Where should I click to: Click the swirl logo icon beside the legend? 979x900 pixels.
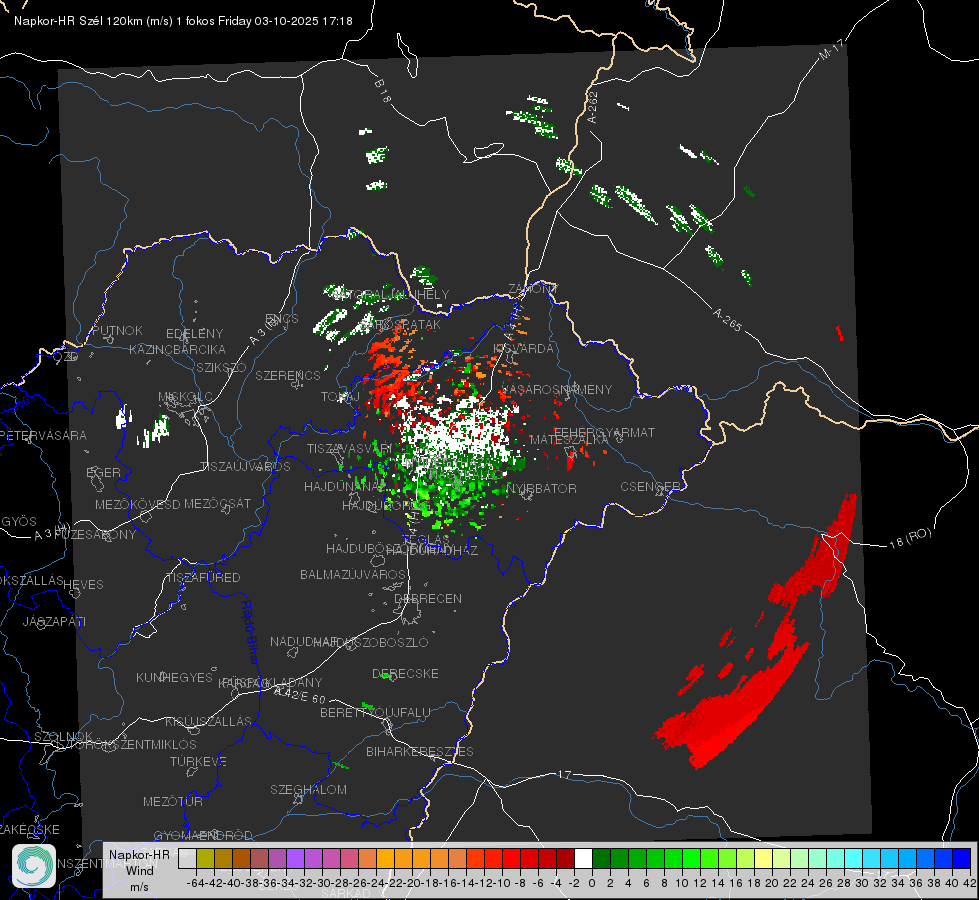[x=34, y=865]
